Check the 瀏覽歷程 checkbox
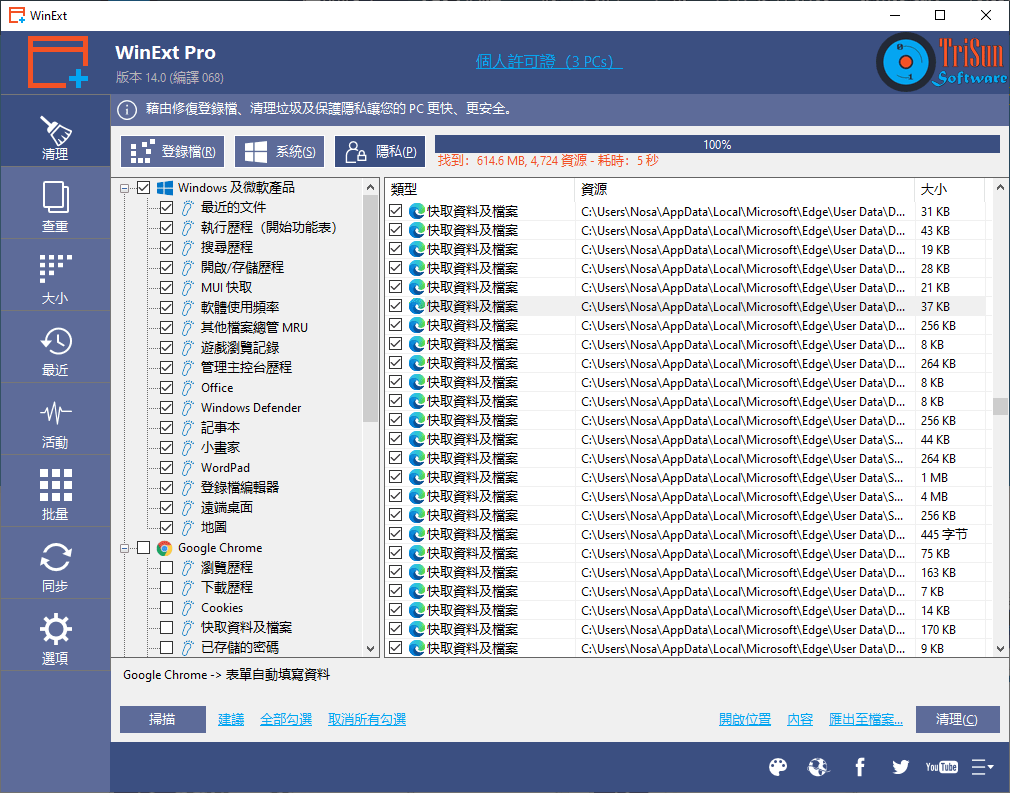This screenshot has height=793, width=1010. pos(167,568)
